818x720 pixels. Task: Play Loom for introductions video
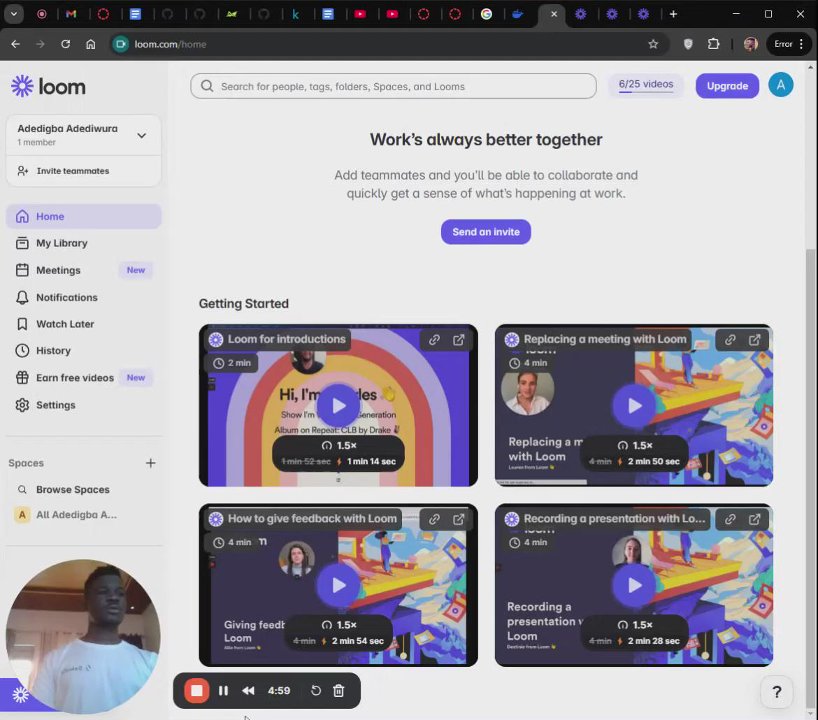click(x=339, y=405)
